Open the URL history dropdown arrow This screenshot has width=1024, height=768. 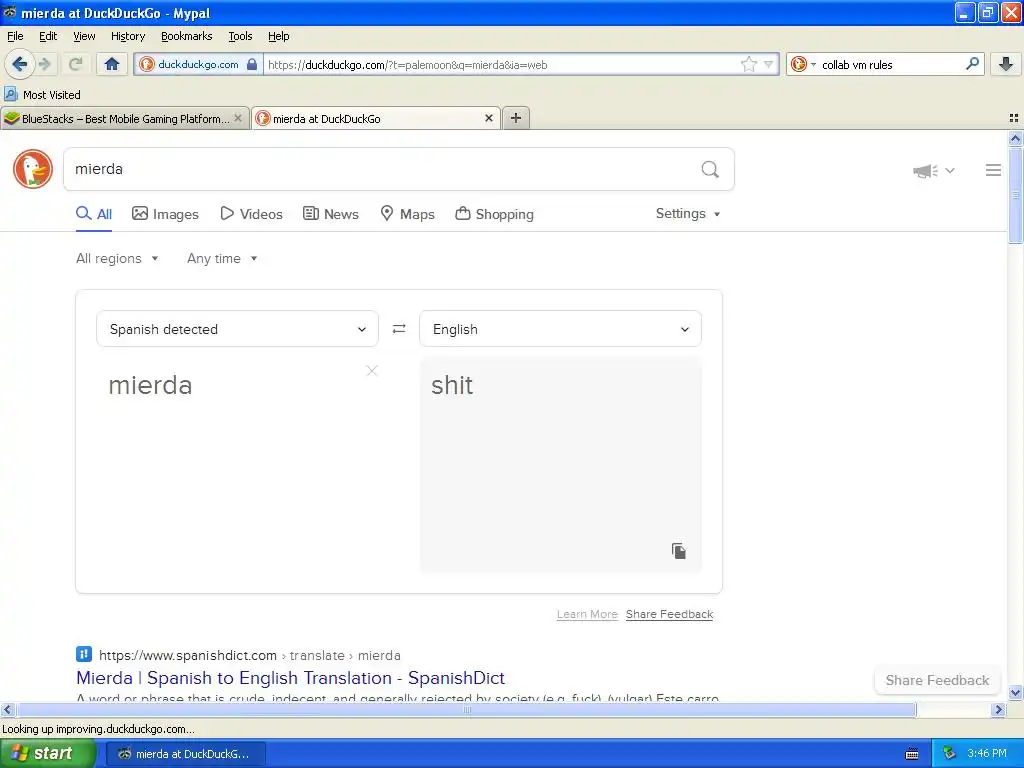[769, 64]
